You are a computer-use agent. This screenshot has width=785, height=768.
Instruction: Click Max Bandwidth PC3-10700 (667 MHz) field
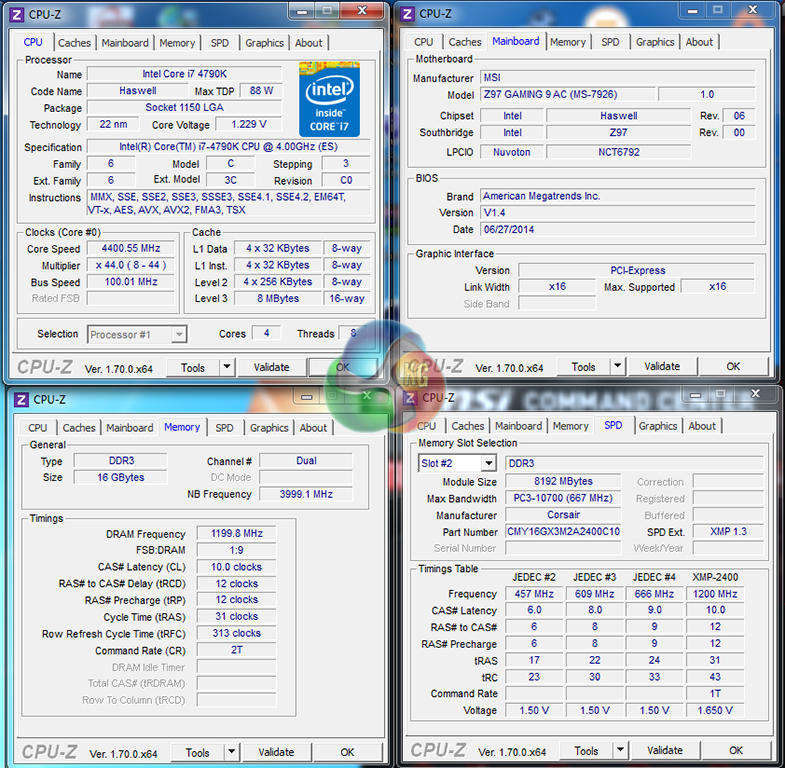[563, 498]
